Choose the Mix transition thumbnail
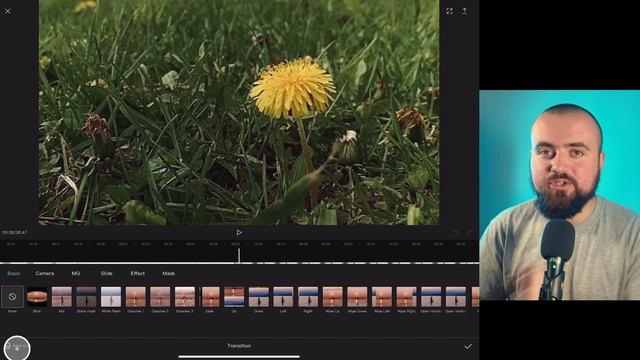 (x=62, y=297)
